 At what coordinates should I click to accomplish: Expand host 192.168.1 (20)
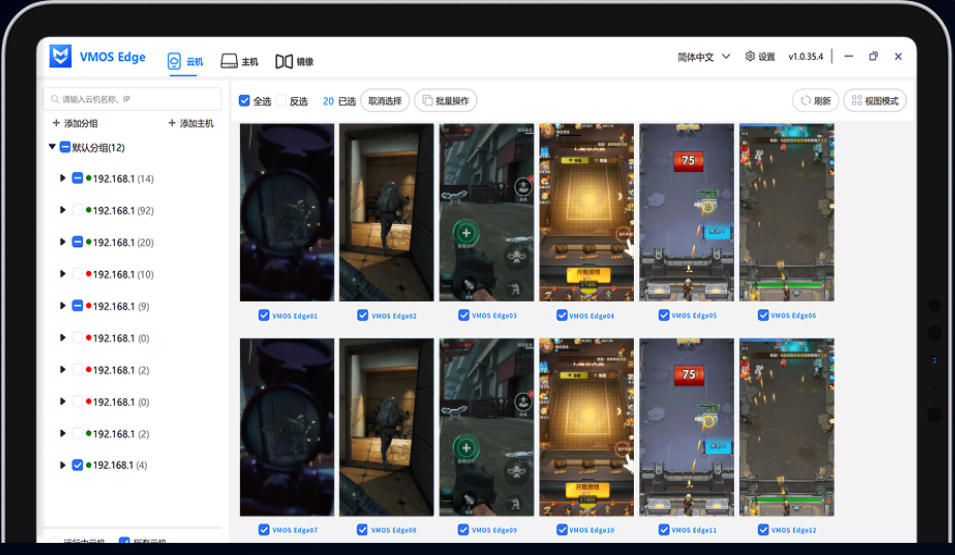[62, 242]
